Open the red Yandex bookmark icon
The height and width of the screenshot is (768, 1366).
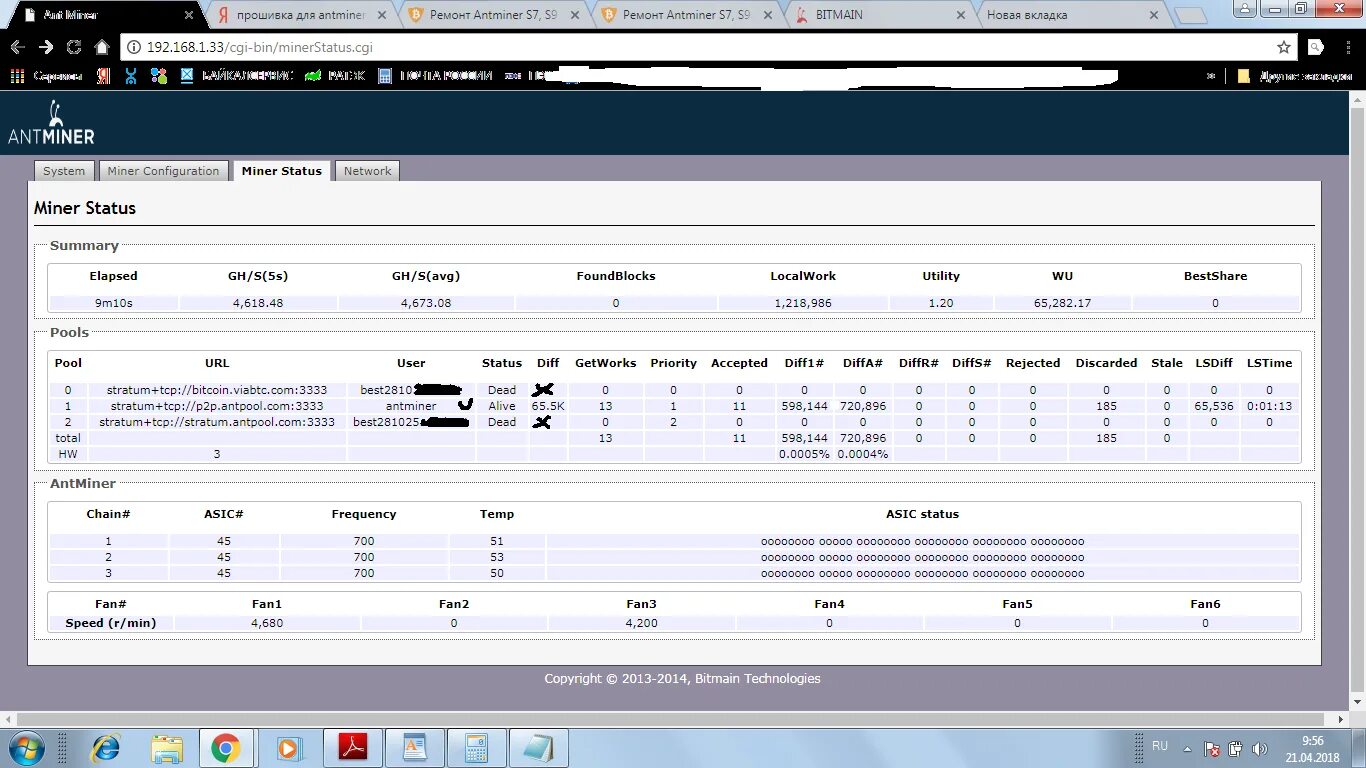pyautogui.click(x=103, y=75)
